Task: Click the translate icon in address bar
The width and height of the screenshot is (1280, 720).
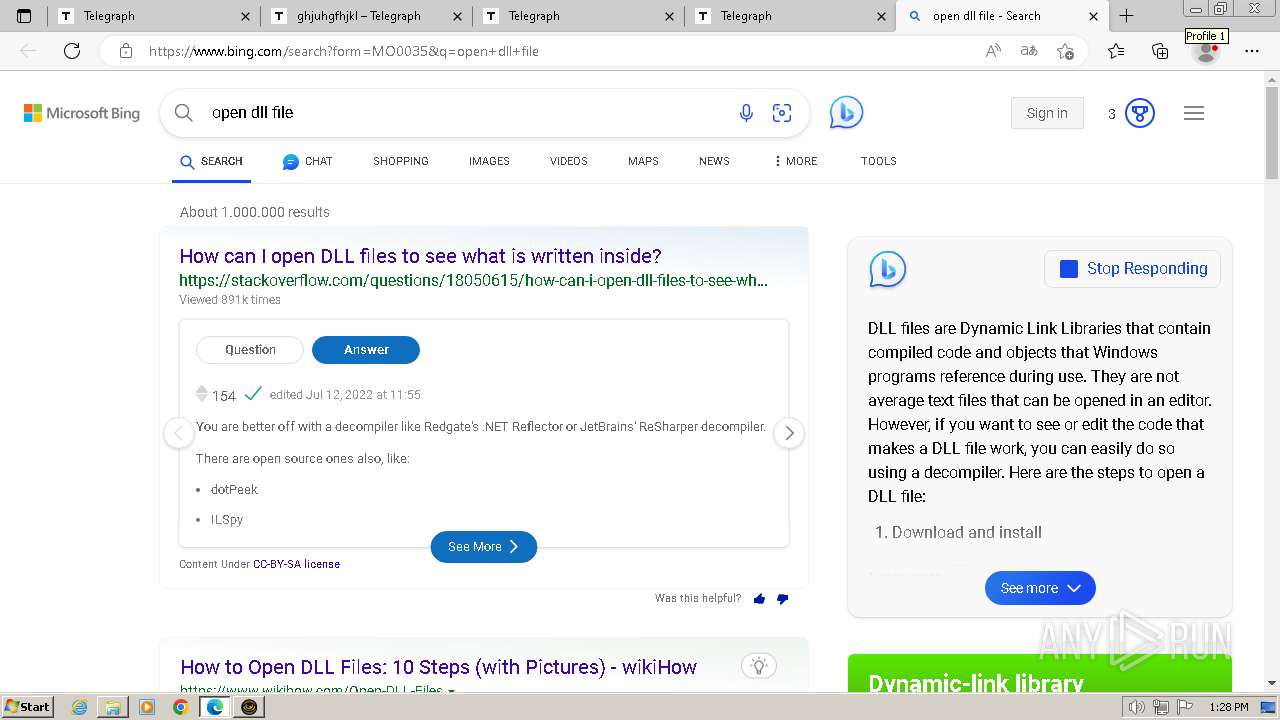Action: 1028,51
